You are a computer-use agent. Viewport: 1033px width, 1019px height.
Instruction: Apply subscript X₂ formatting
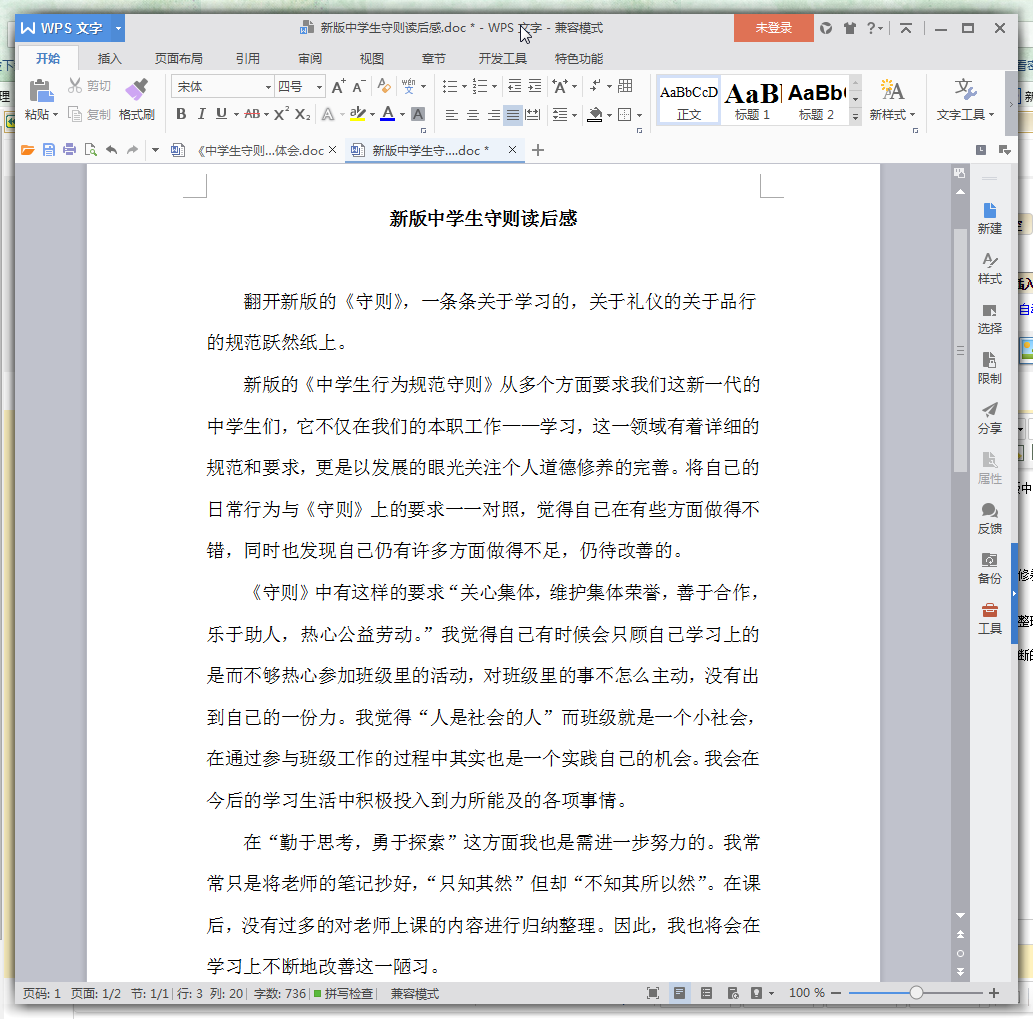302,114
